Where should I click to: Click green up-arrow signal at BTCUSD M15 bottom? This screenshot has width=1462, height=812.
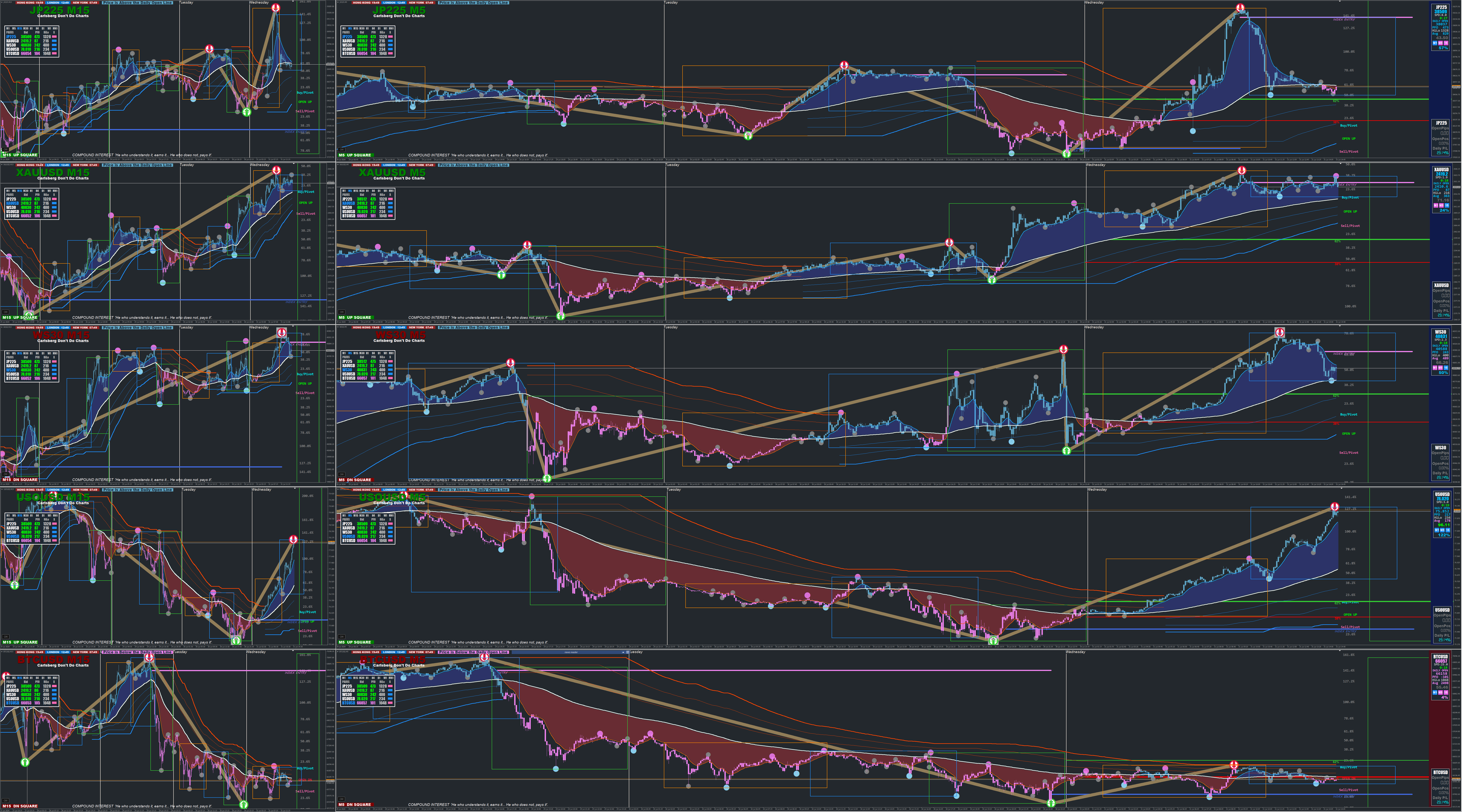244,804
